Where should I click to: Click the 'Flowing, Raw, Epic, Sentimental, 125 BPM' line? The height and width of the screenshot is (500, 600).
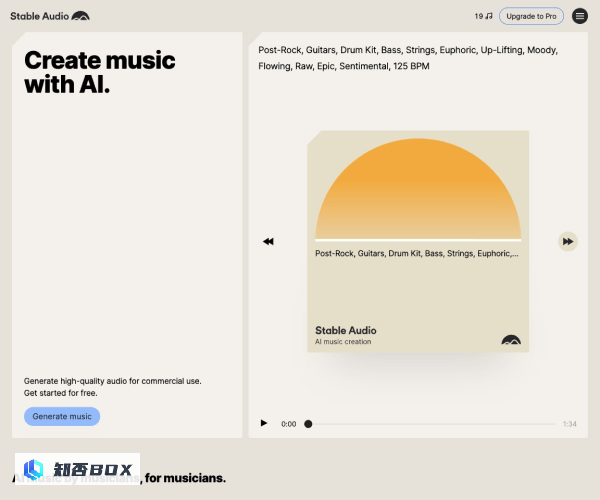point(344,66)
